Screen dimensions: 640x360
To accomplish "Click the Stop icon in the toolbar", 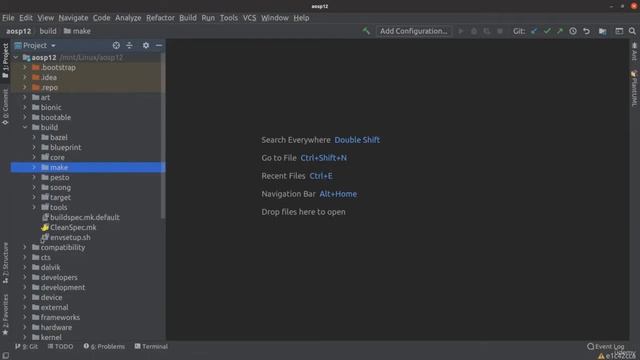I will coord(500,31).
